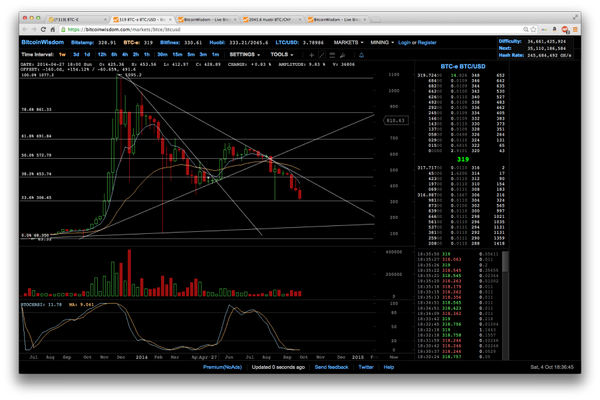This screenshot has height=400, width=600.
Task: Toggle fullscreen for the browser window
Action: coord(575,17)
